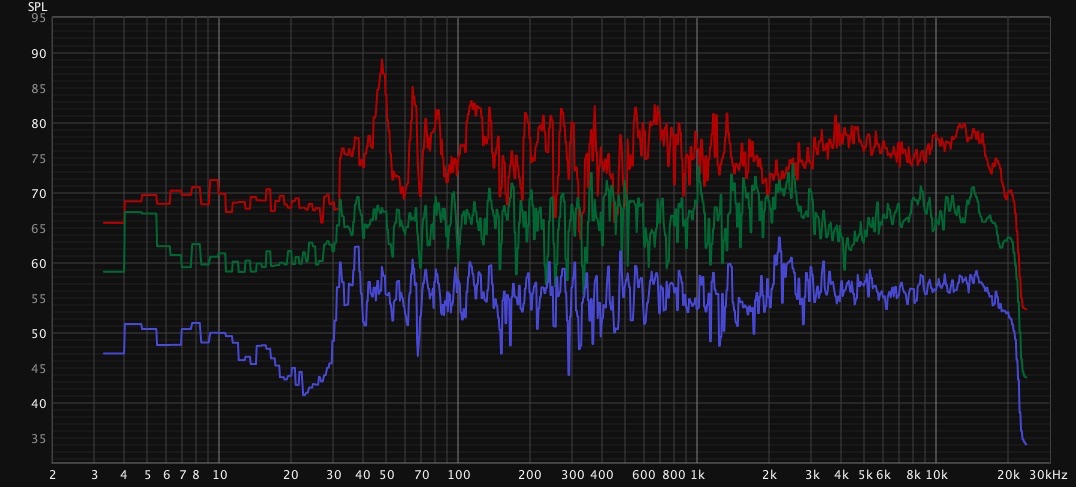Click the 400 frequency axis label
This screenshot has height=487, width=1076.
pyautogui.click(x=602, y=475)
